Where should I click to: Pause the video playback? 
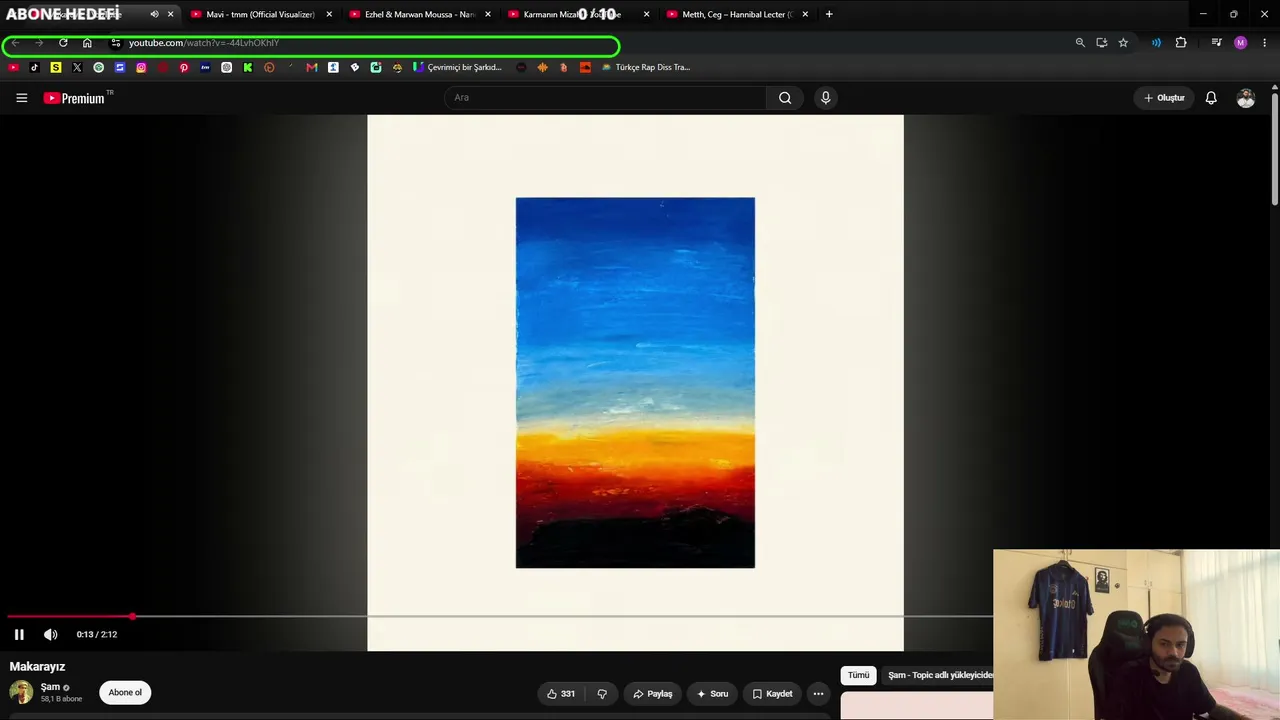(19, 634)
